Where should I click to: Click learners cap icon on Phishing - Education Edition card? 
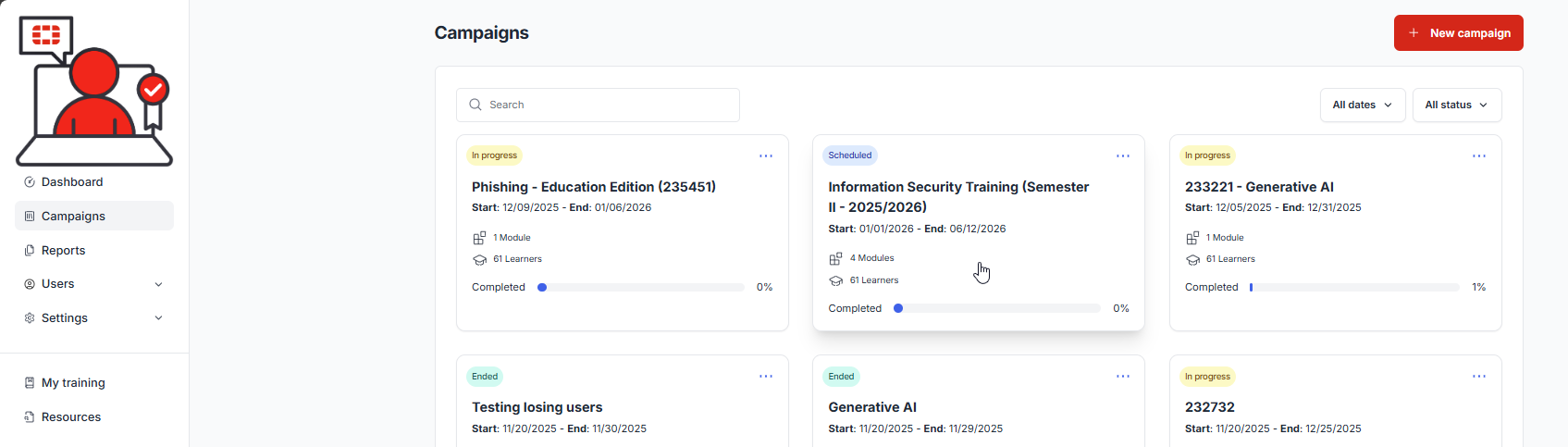click(x=479, y=259)
